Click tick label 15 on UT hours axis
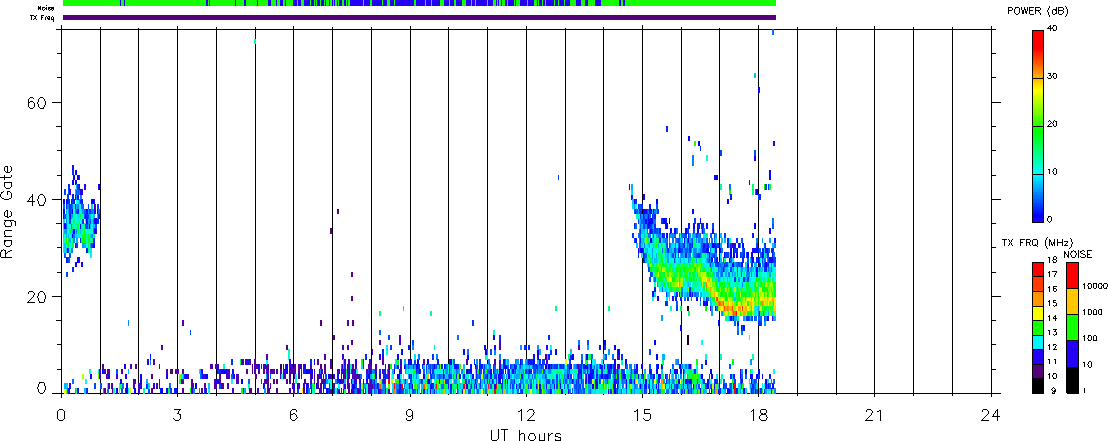 pyautogui.click(x=642, y=415)
